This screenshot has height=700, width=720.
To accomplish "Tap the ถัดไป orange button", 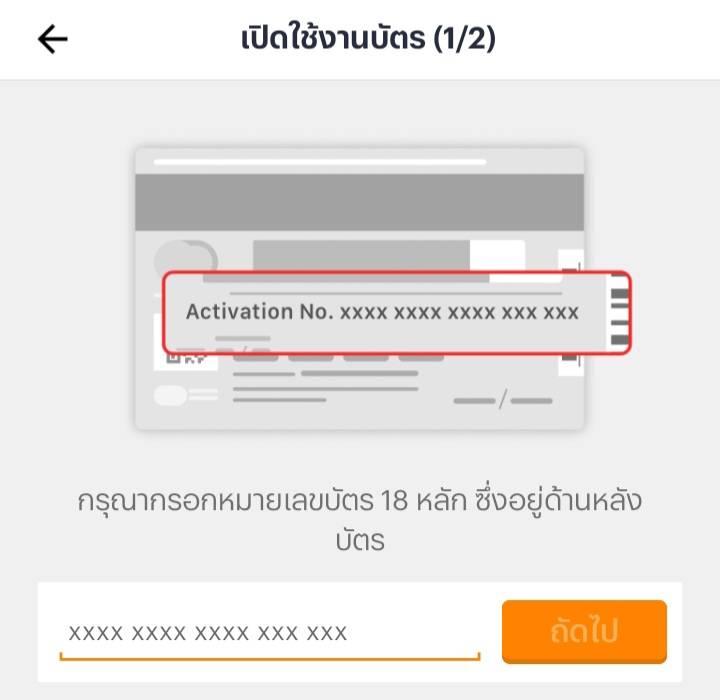I will coord(584,632).
